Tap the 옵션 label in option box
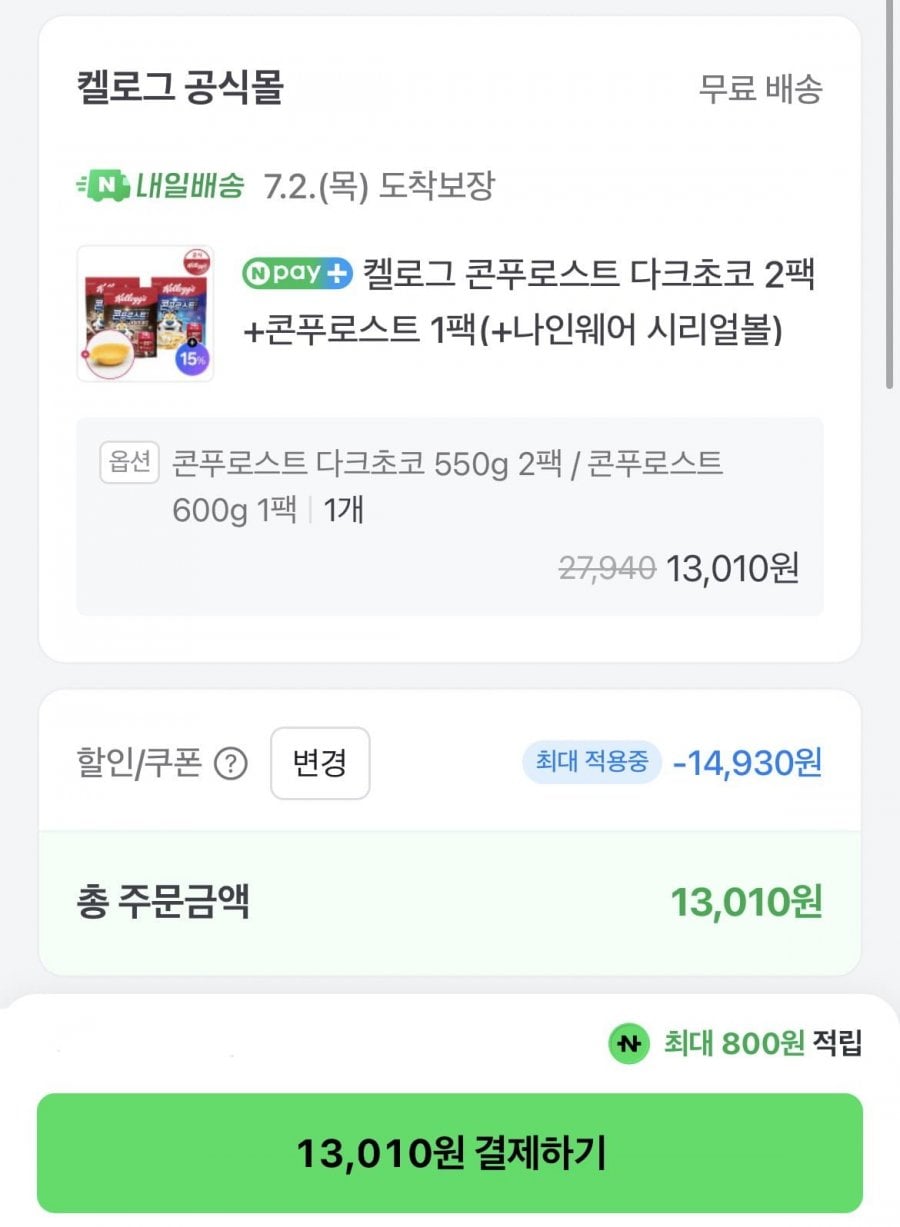Image resolution: width=900 pixels, height=1227 pixels. click(129, 463)
